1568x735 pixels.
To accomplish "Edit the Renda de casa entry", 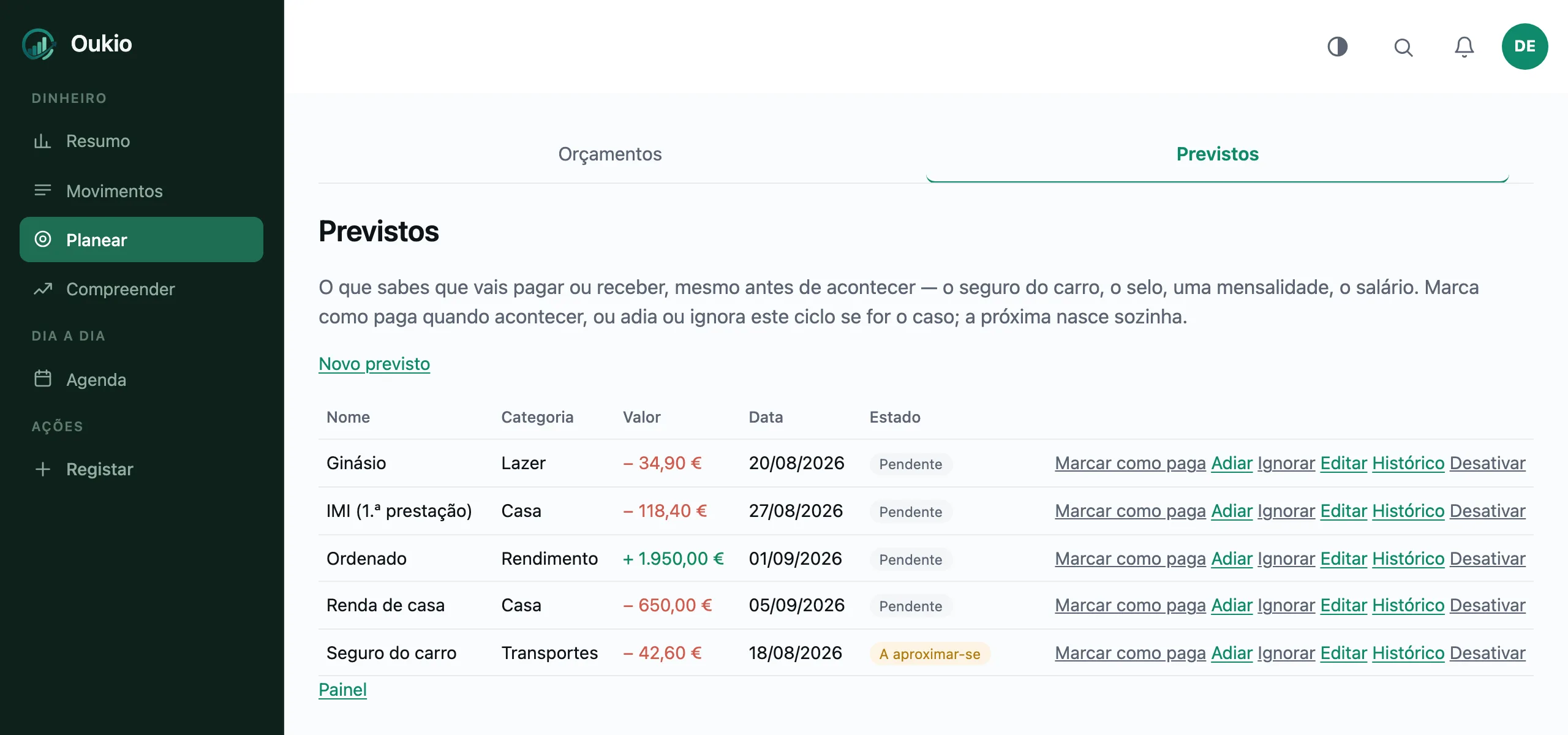I will [x=1344, y=605].
